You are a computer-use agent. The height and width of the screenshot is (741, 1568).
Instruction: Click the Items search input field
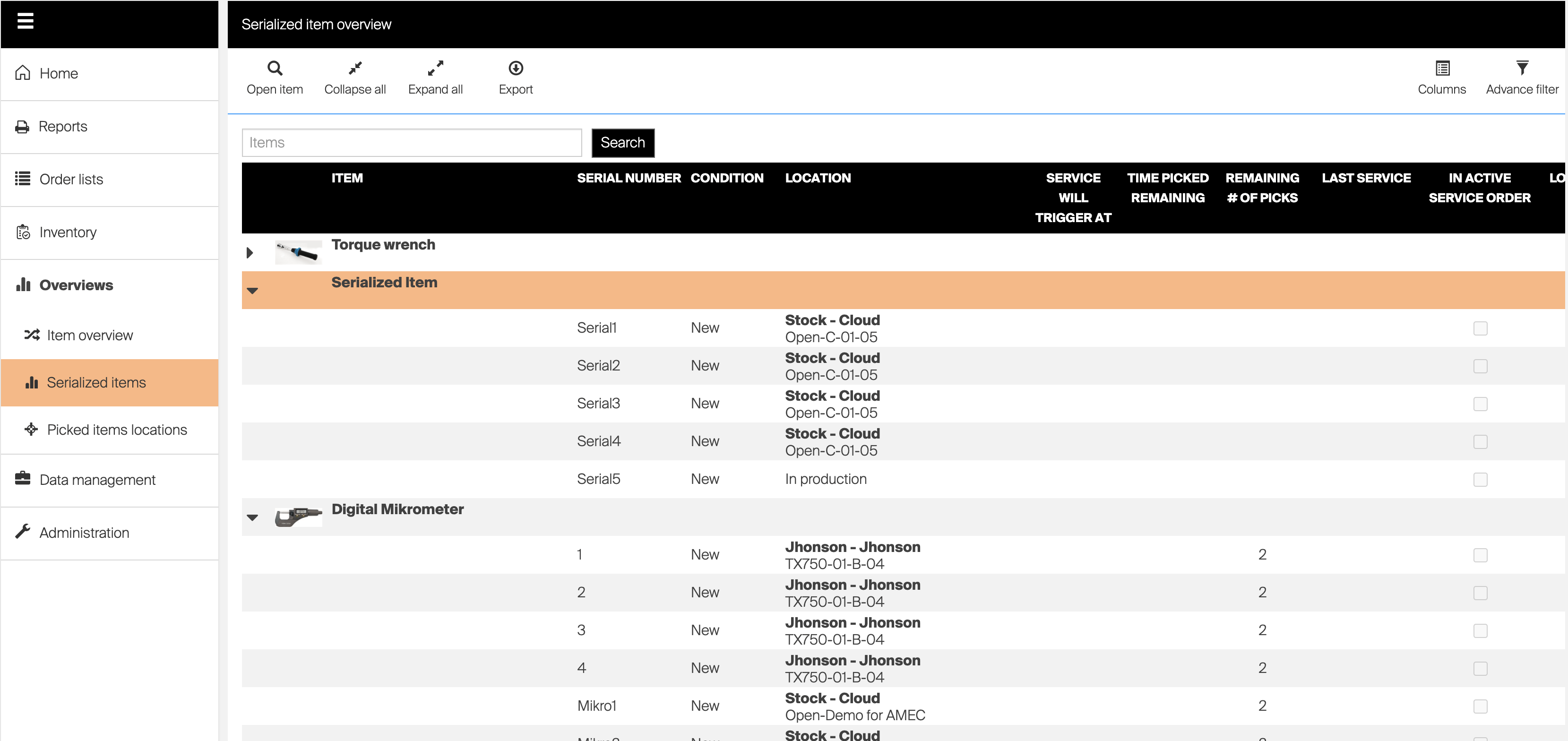(412, 142)
